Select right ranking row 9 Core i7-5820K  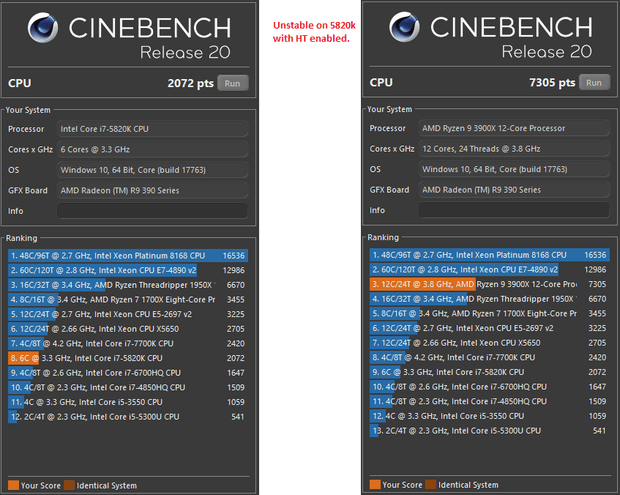point(490,372)
